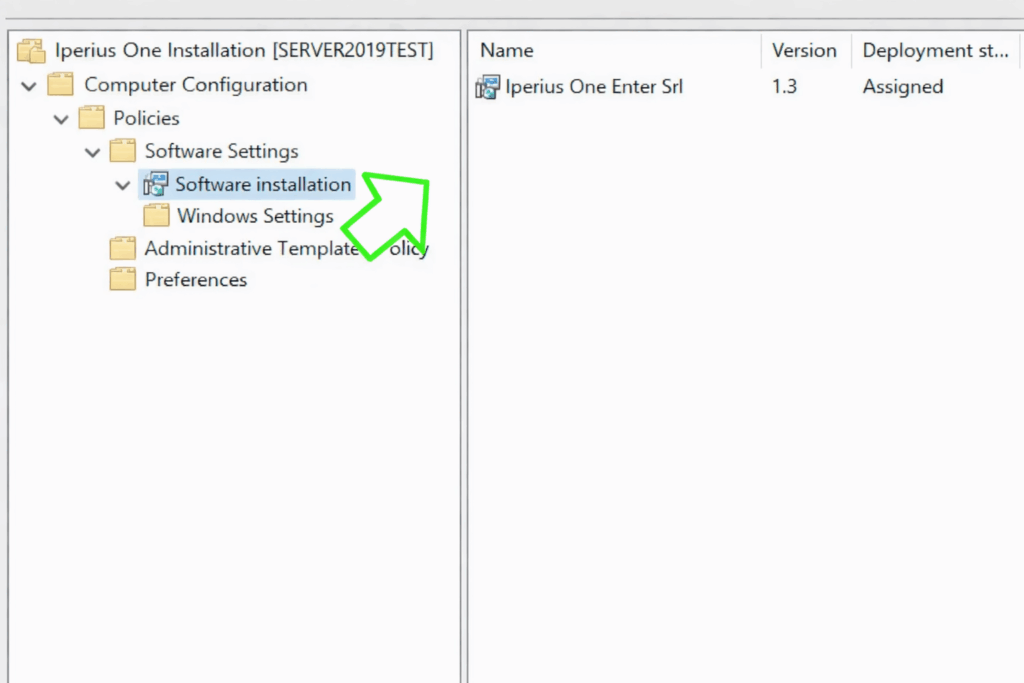Click the divider between tree and list panes
The height and width of the screenshot is (683, 1024).
pos(464,350)
